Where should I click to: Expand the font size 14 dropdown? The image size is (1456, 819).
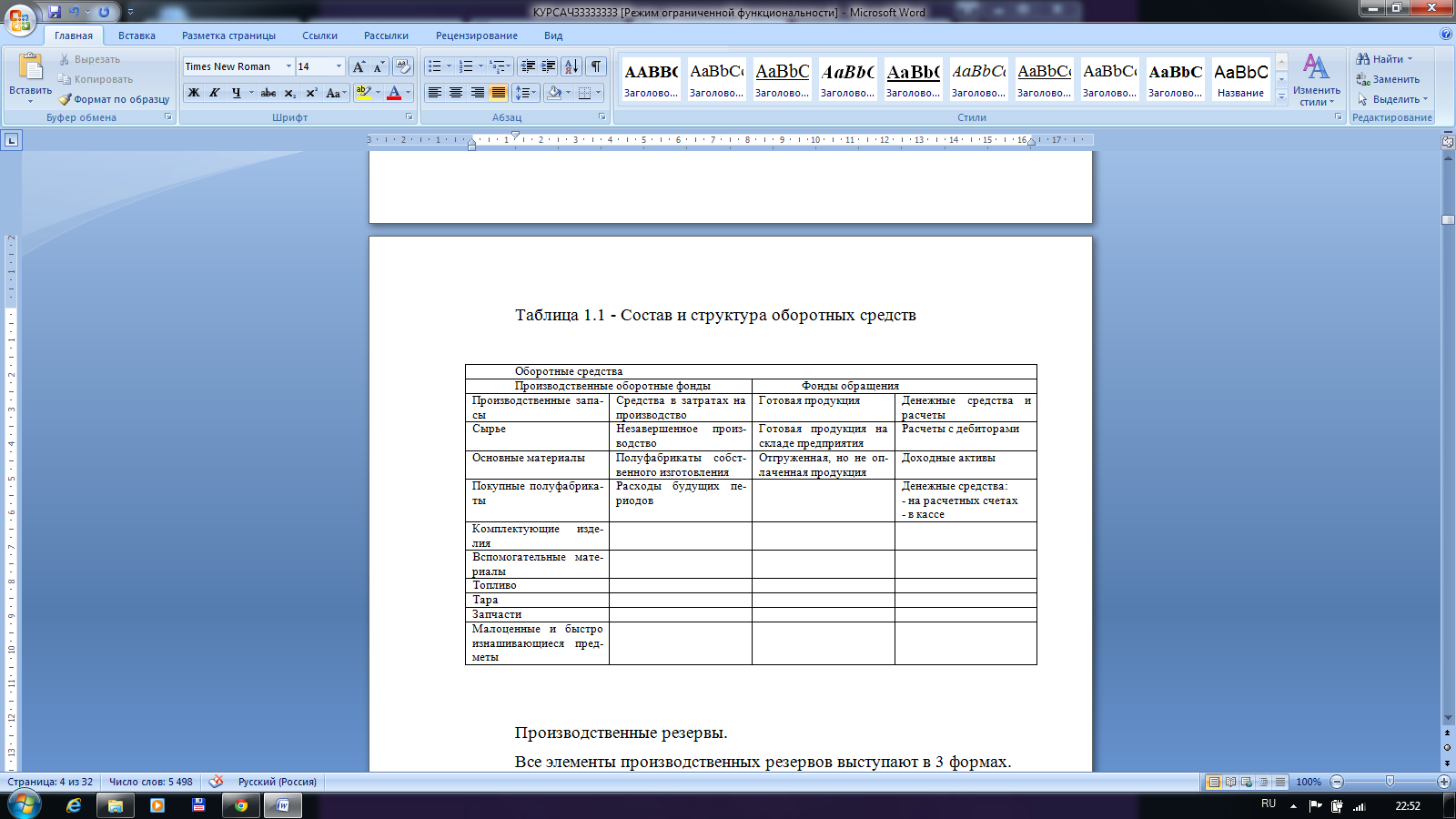[339, 66]
